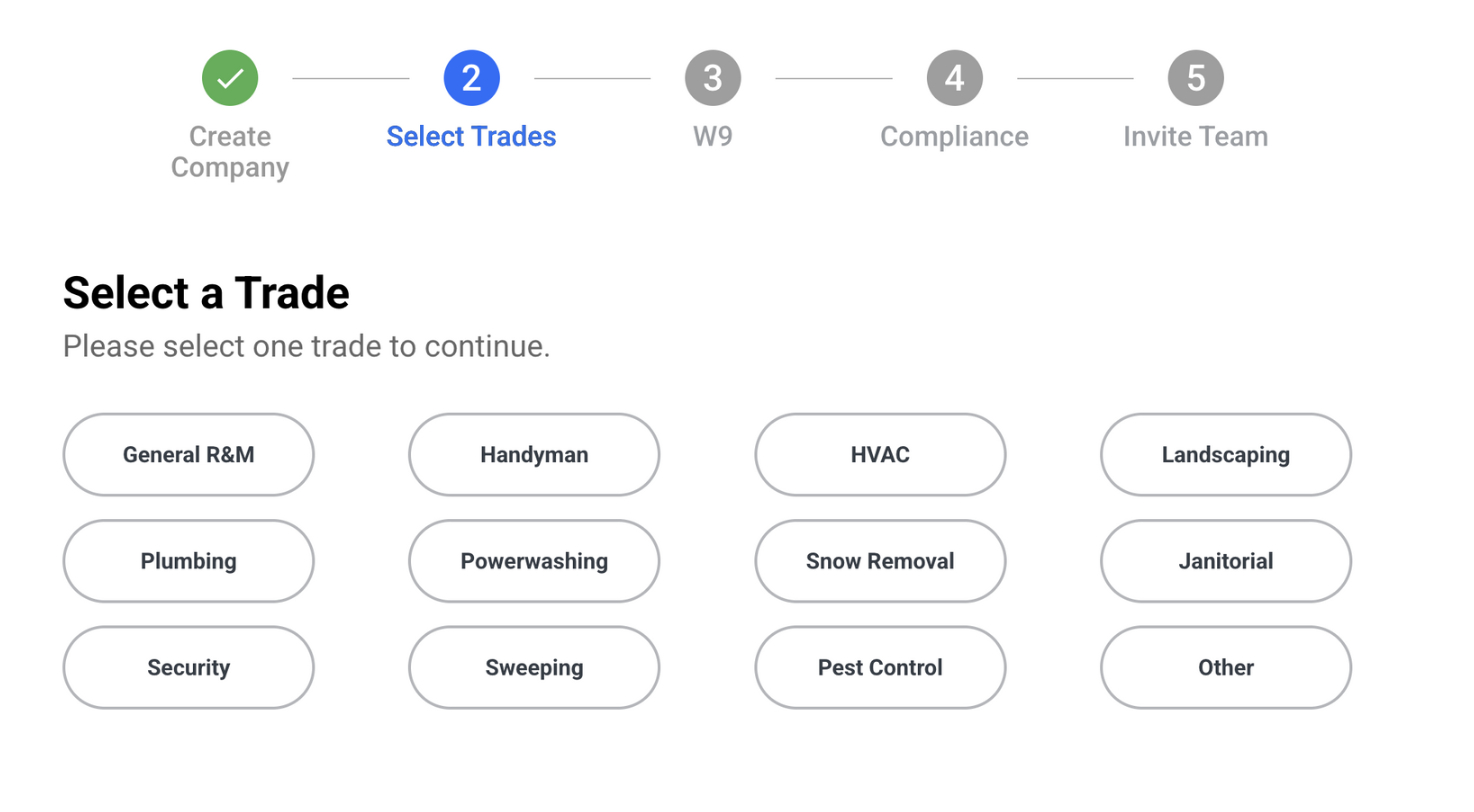Click step 5 Invite Team circle

tap(1194, 77)
